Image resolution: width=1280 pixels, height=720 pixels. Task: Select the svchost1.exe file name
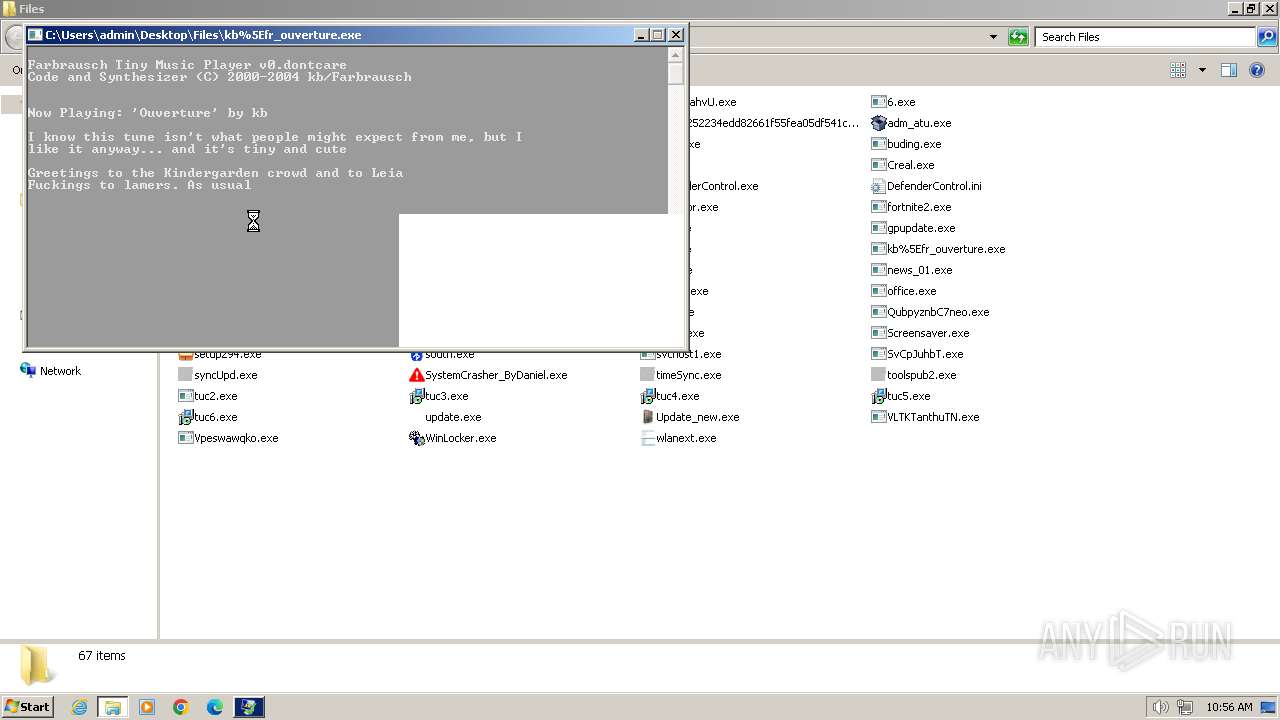click(x=689, y=354)
